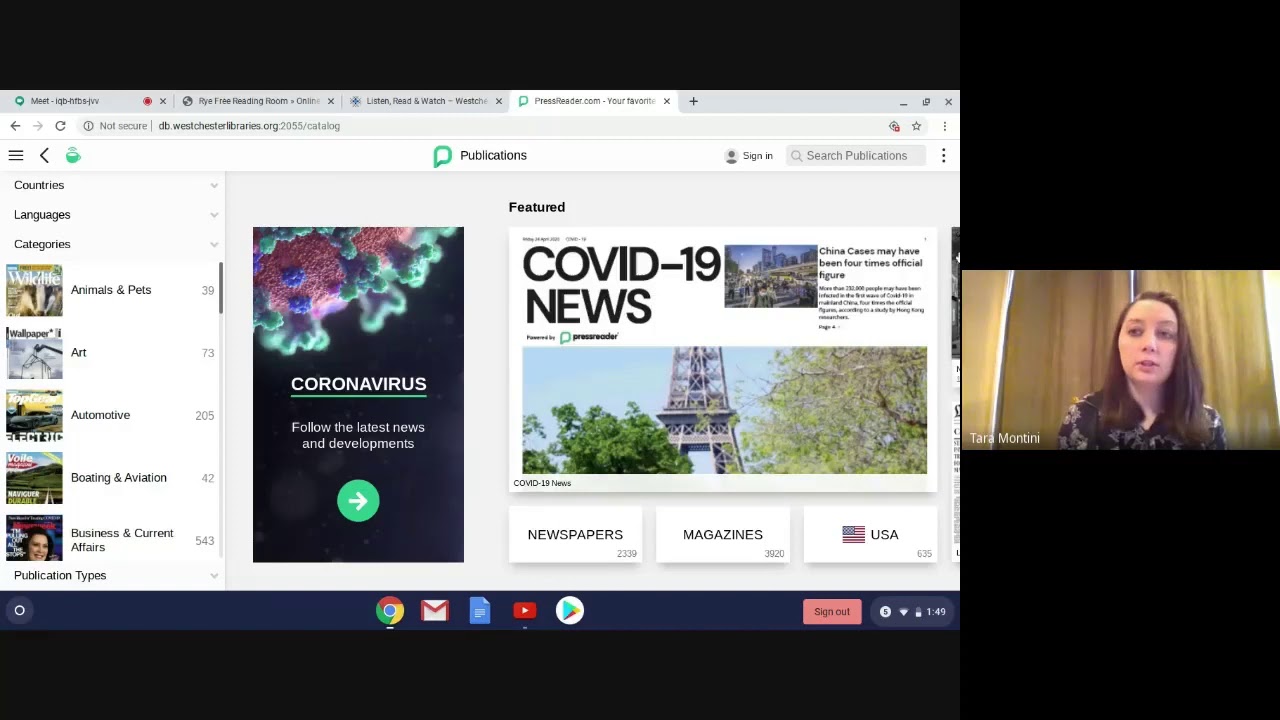Viewport: 1280px width, 720px height.
Task: Select the PressReader.com tab
Action: 594,101
